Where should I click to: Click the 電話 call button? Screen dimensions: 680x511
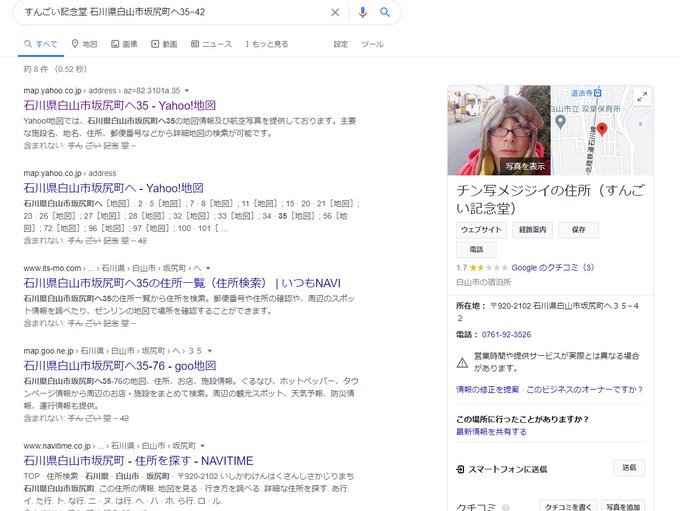tap(476, 249)
